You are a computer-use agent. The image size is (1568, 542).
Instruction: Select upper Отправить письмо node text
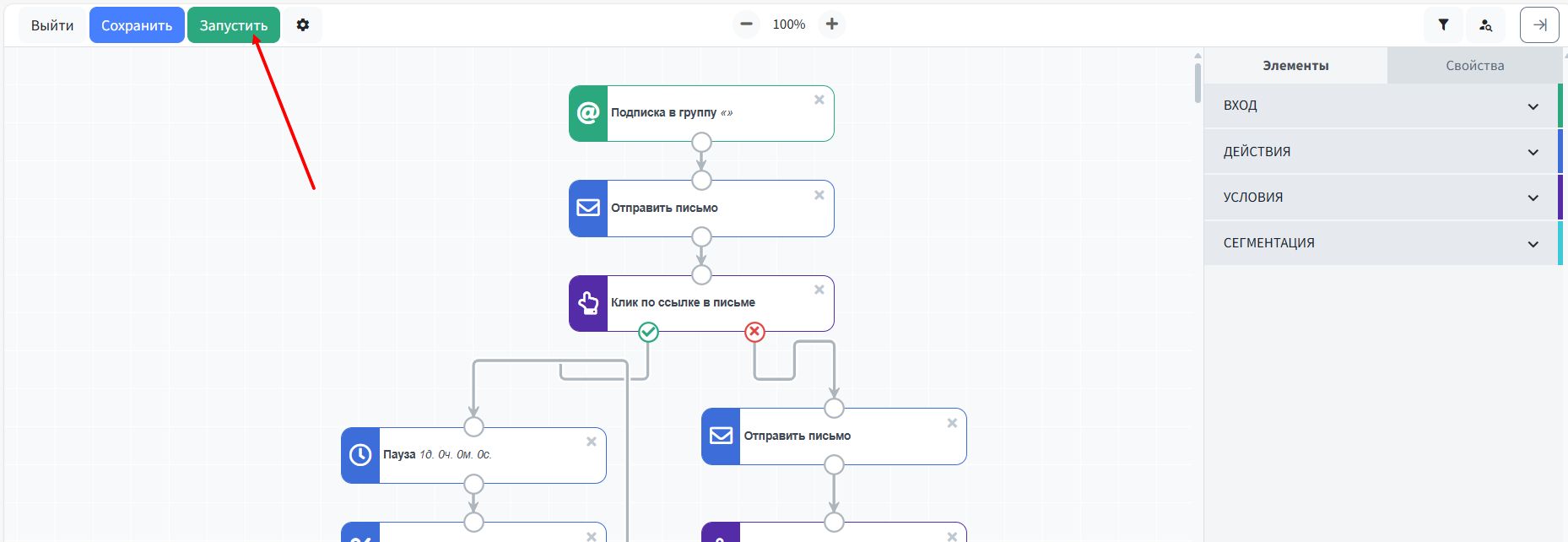click(664, 208)
